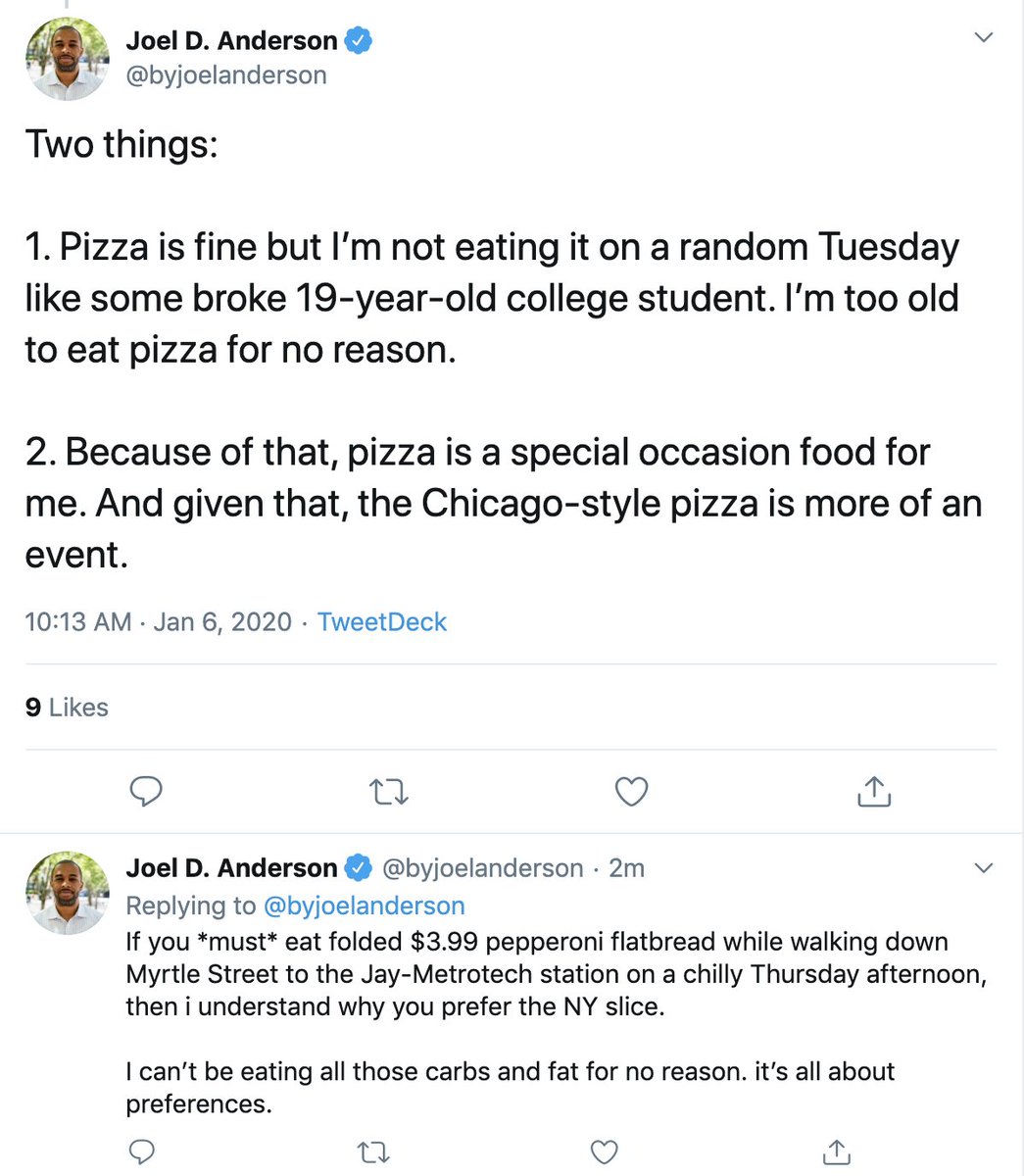Reply to the NY slice reply tweet
The image size is (1024, 1176).
point(141,1151)
